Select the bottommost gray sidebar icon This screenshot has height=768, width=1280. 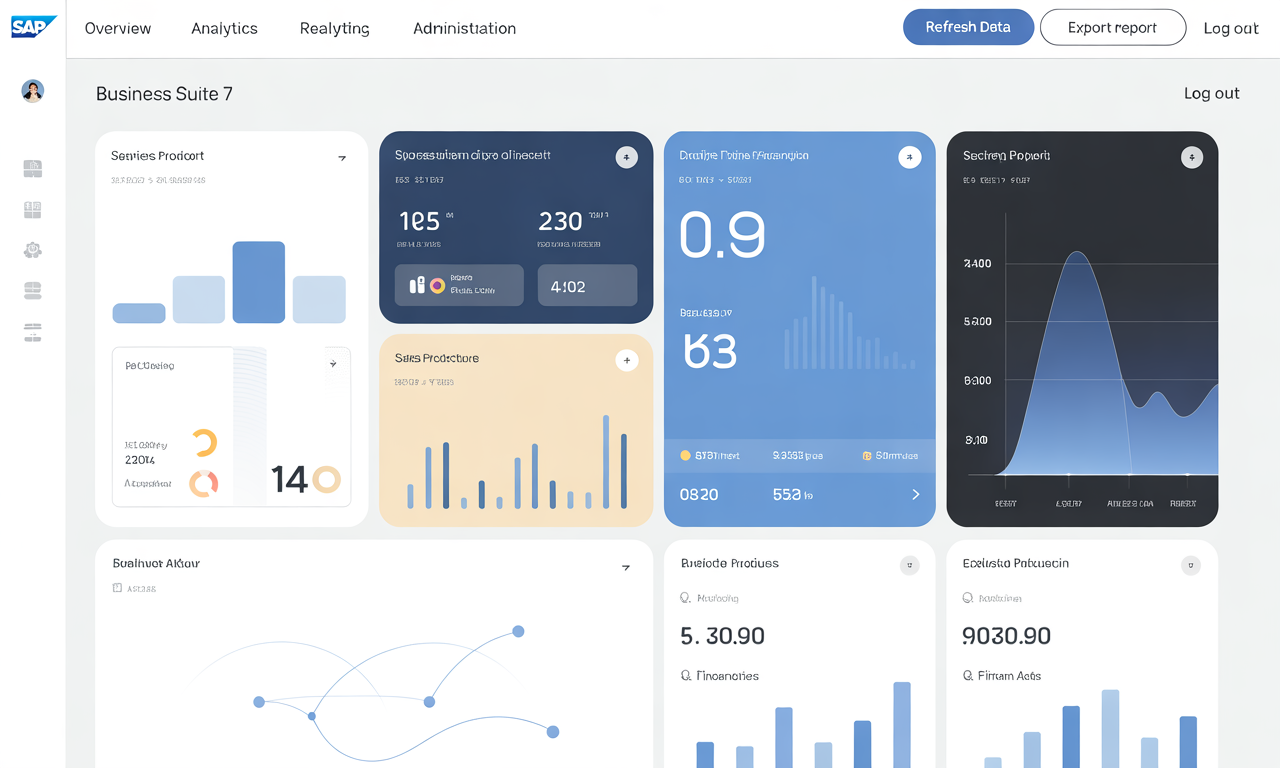(33, 332)
